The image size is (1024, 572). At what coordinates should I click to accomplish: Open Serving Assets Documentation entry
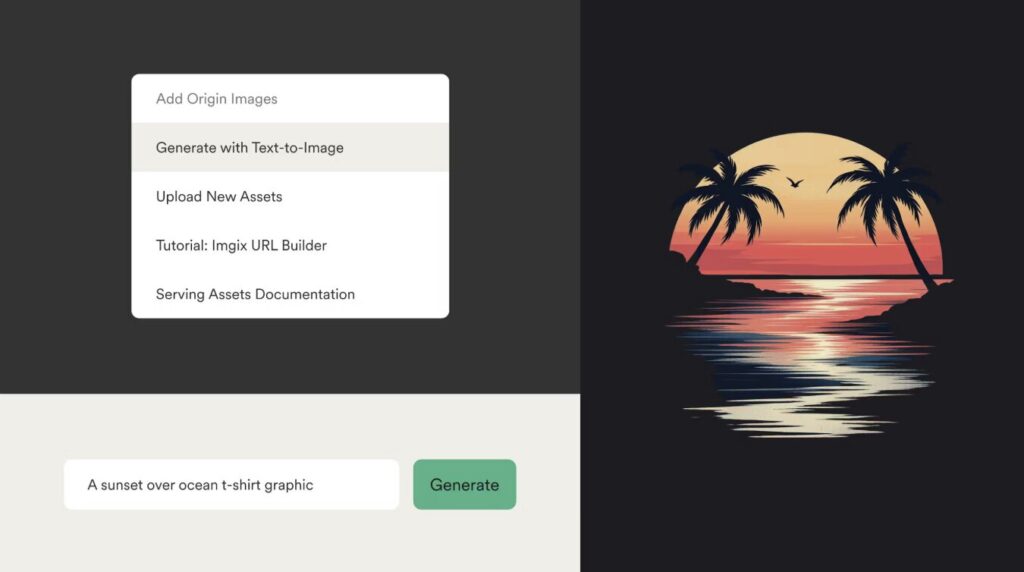[255, 294]
